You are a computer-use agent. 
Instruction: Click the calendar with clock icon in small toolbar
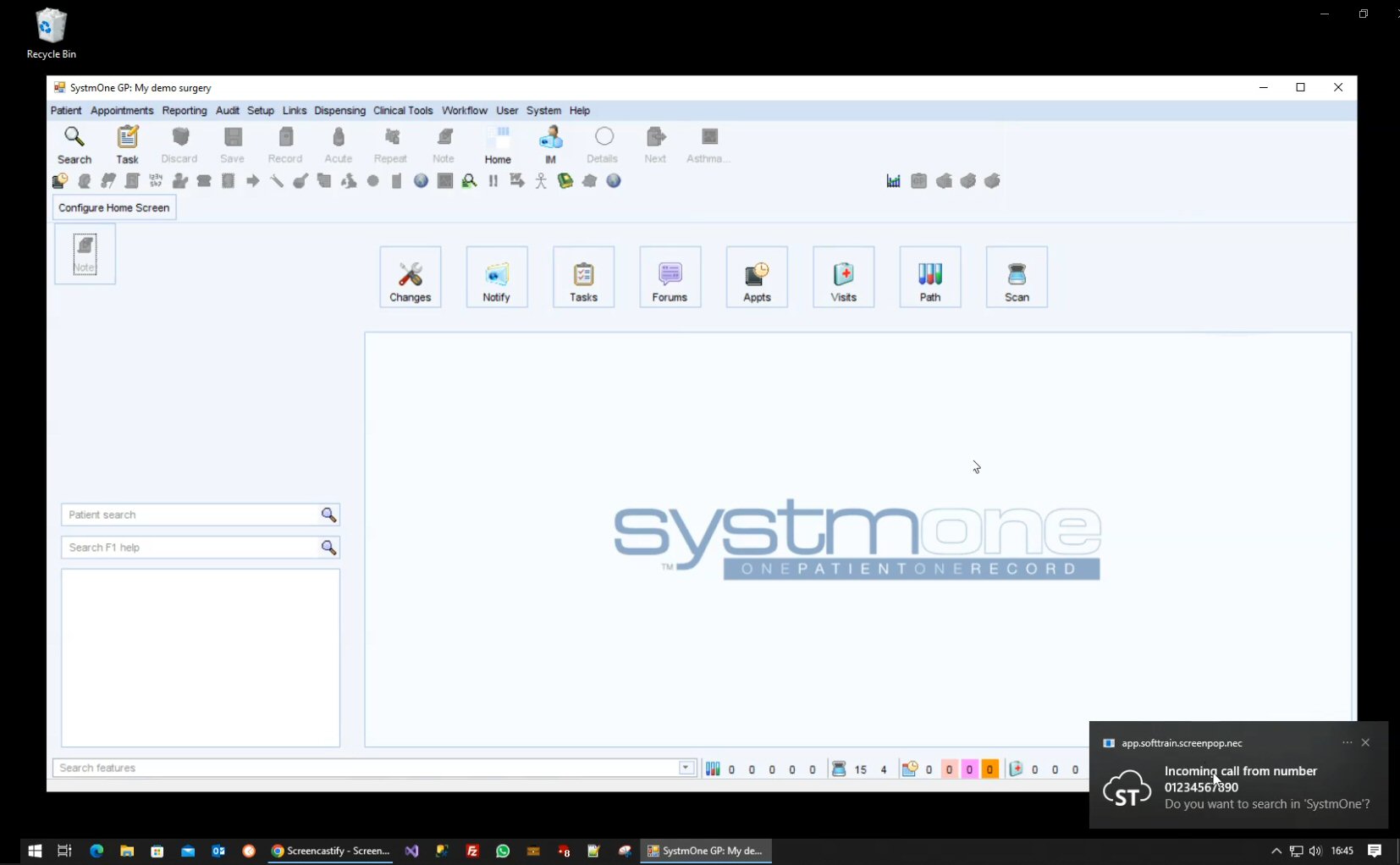click(60, 181)
